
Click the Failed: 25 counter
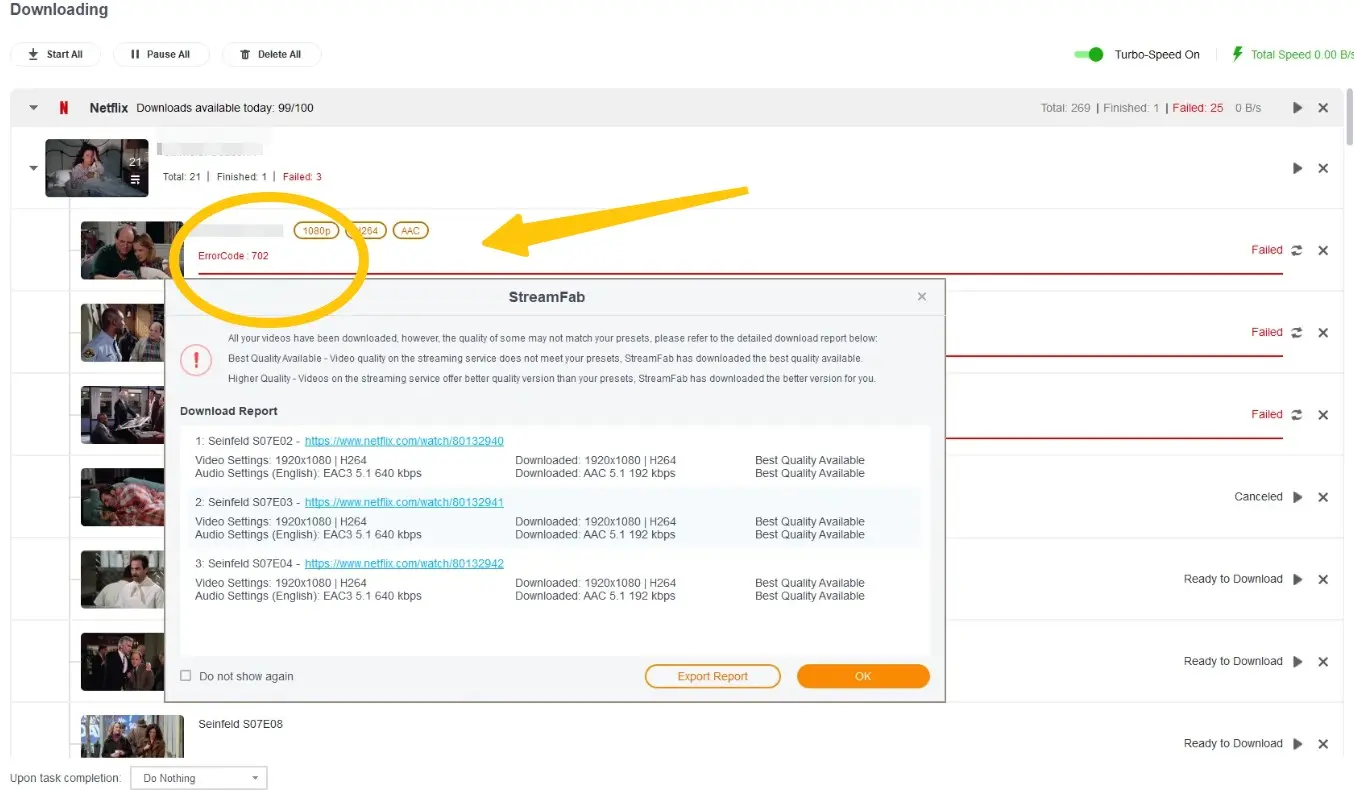tap(1197, 108)
